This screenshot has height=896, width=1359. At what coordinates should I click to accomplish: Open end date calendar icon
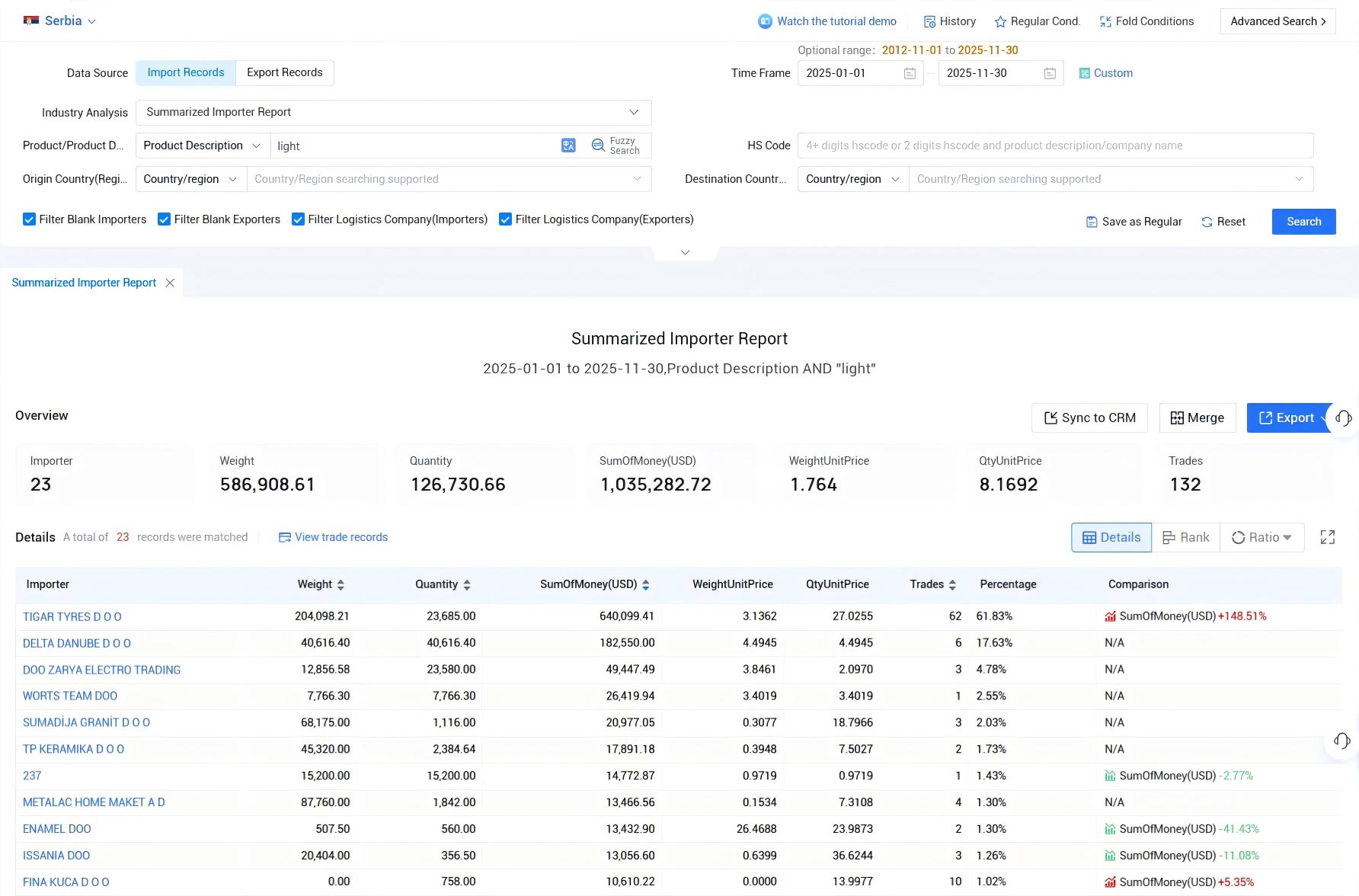(x=1050, y=73)
